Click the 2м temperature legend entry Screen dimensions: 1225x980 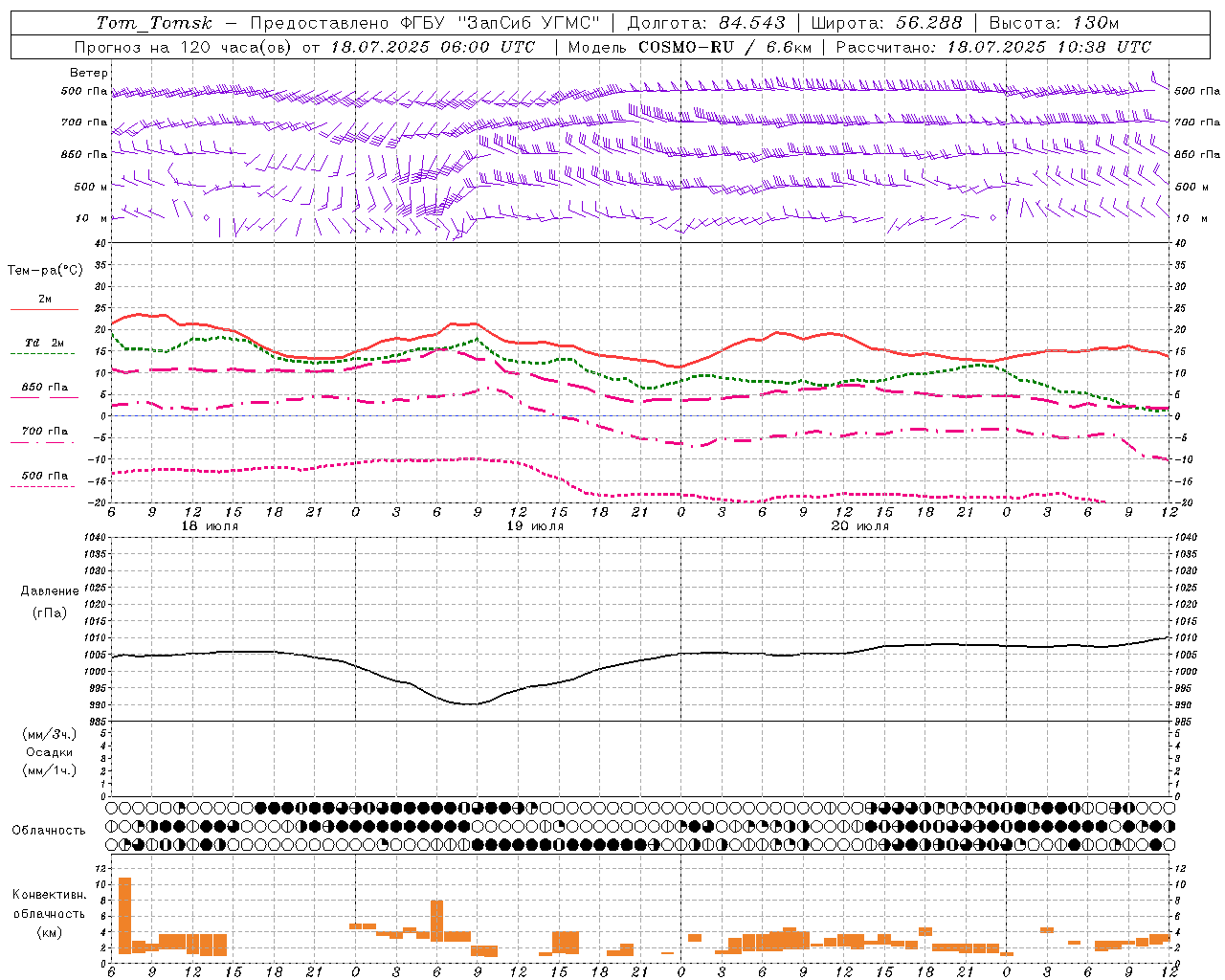tap(45, 299)
